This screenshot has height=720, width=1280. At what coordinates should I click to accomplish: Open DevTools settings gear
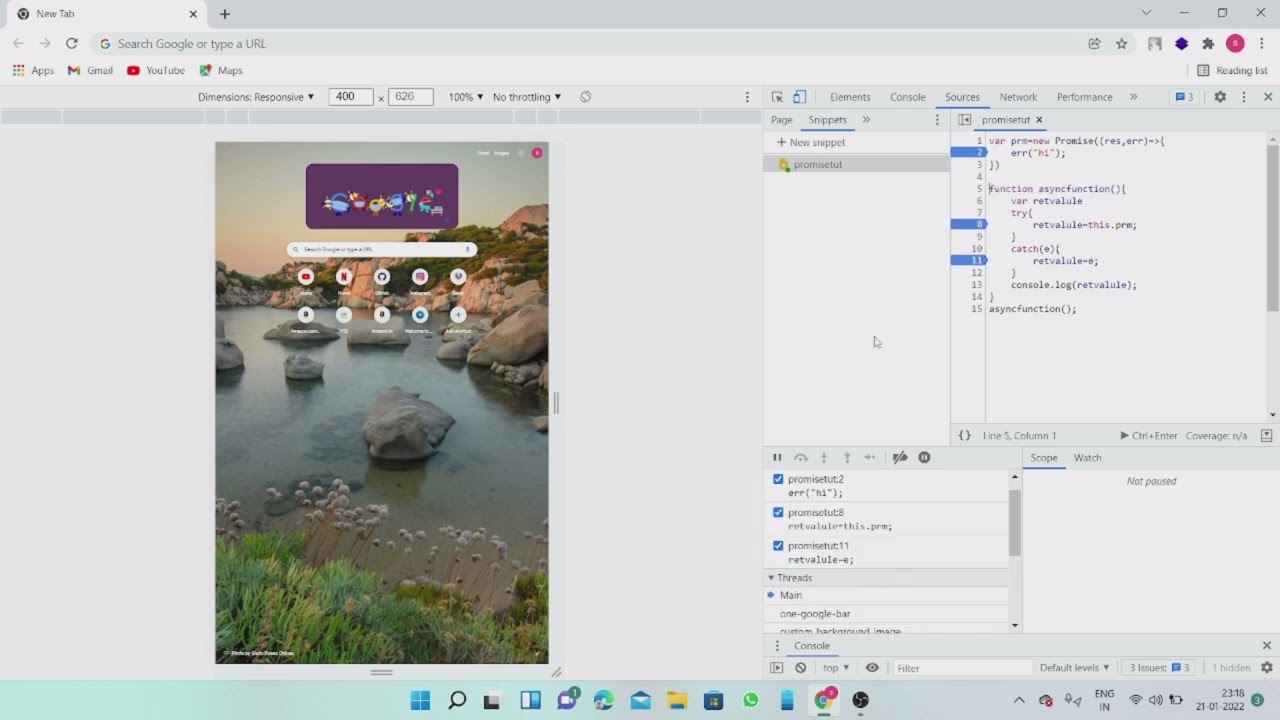[x=1220, y=97]
